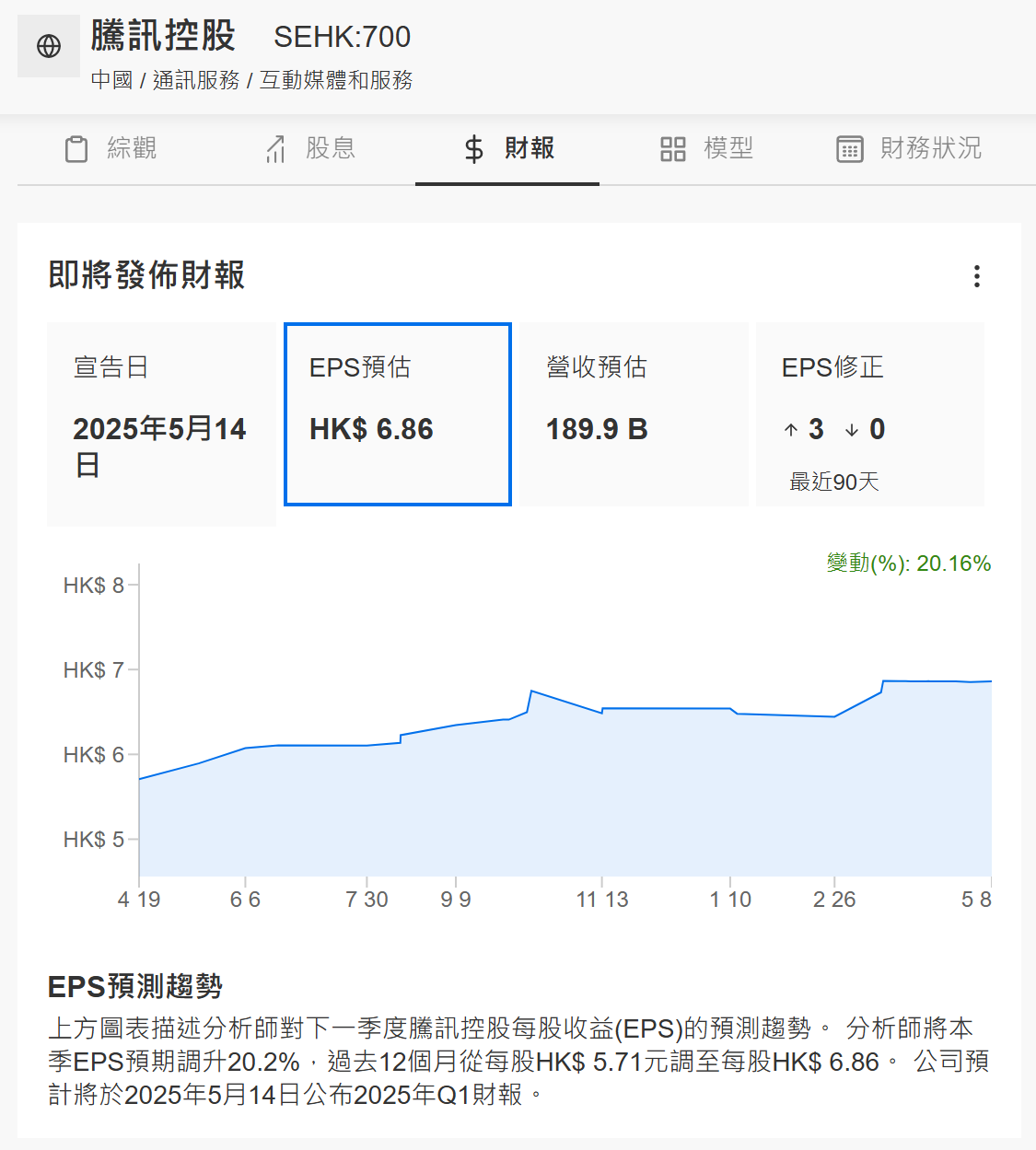Click the calendar icon of 財務狀況 tab
Viewport: 1036px width, 1150px height.
point(850,149)
